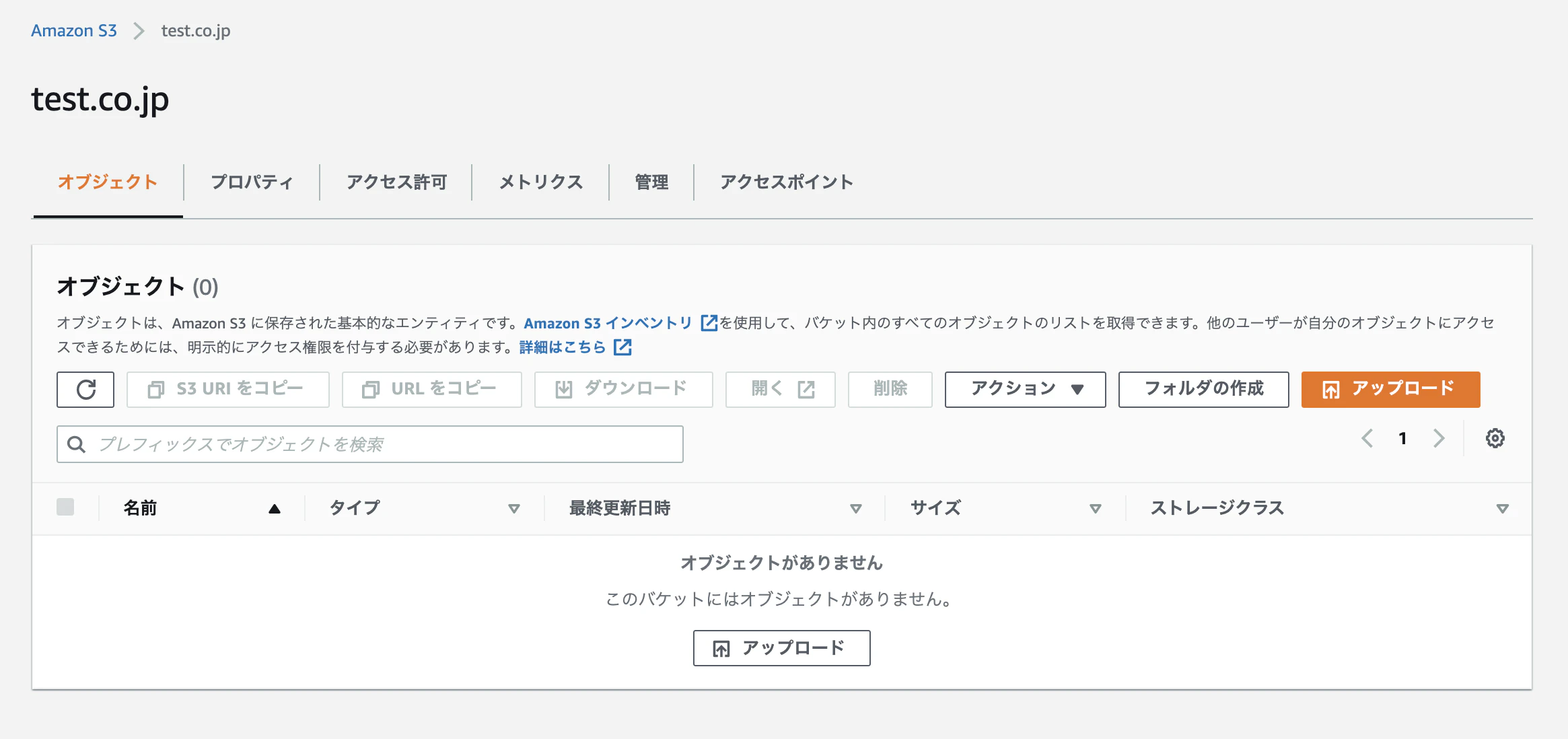This screenshot has width=1568, height=739.
Task: Click test.co.jp breadcrumb text
Action: pyautogui.click(x=196, y=31)
